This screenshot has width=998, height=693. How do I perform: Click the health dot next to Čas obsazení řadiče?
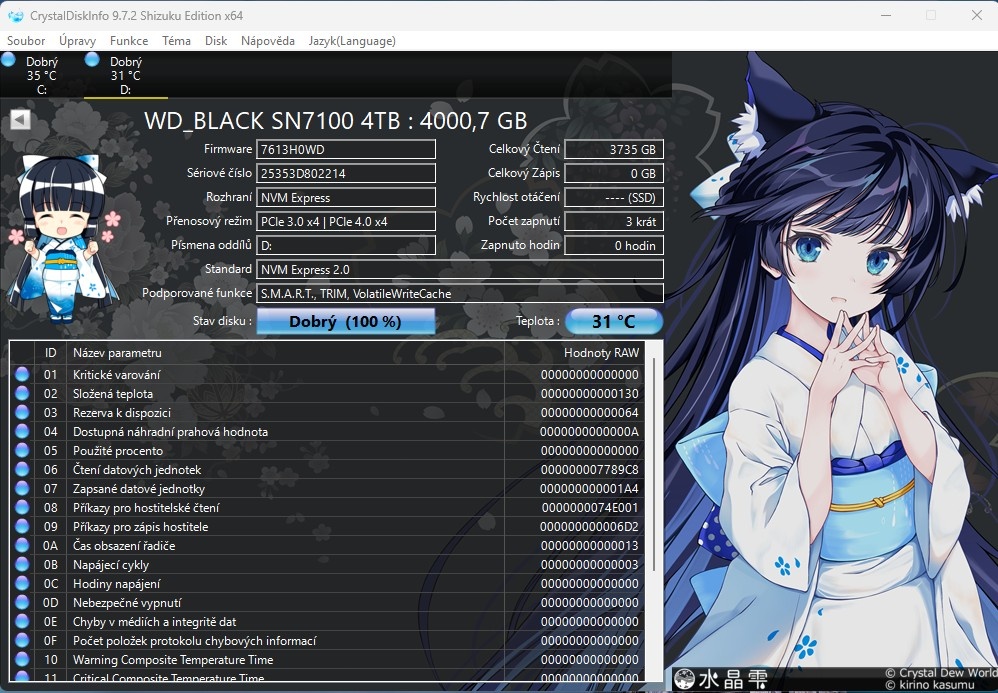pyautogui.click(x=22, y=545)
